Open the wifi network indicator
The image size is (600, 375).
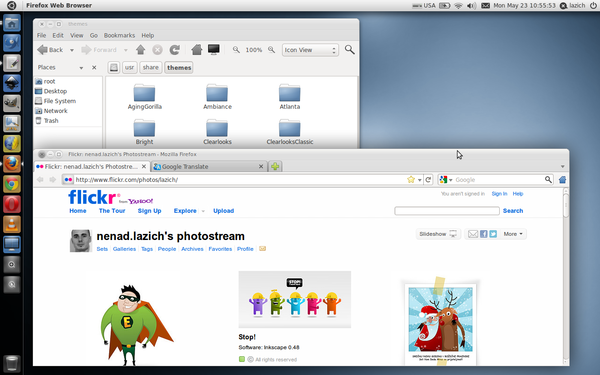[x=458, y=5]
